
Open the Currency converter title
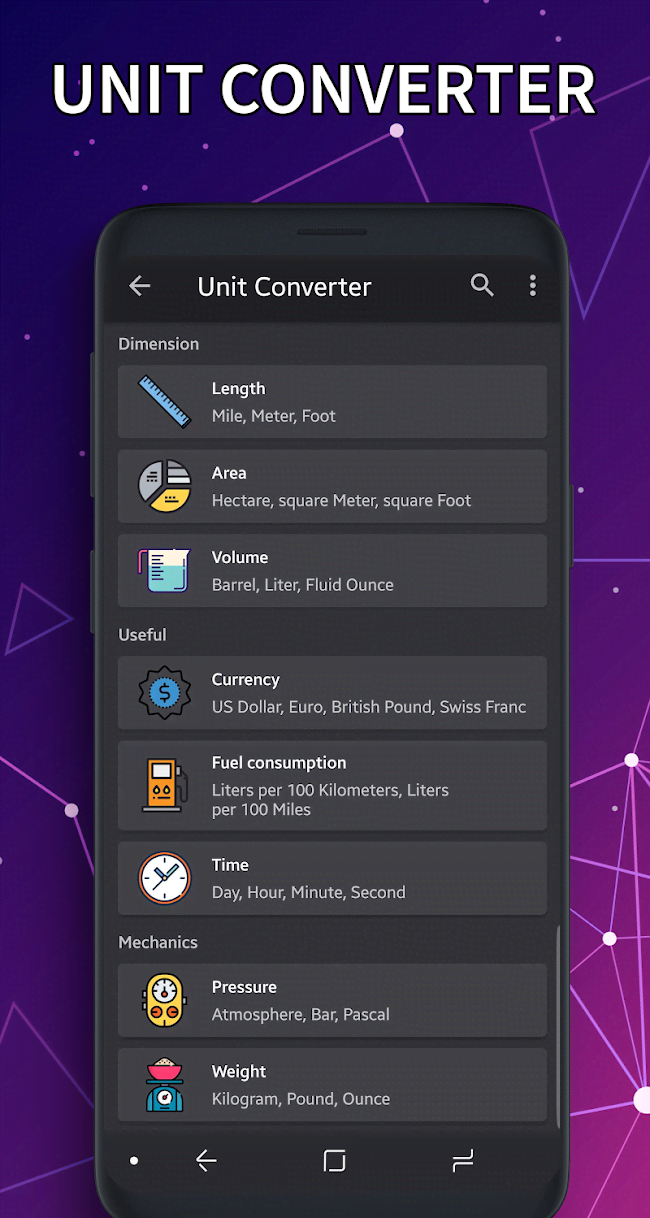click(245, 680)
